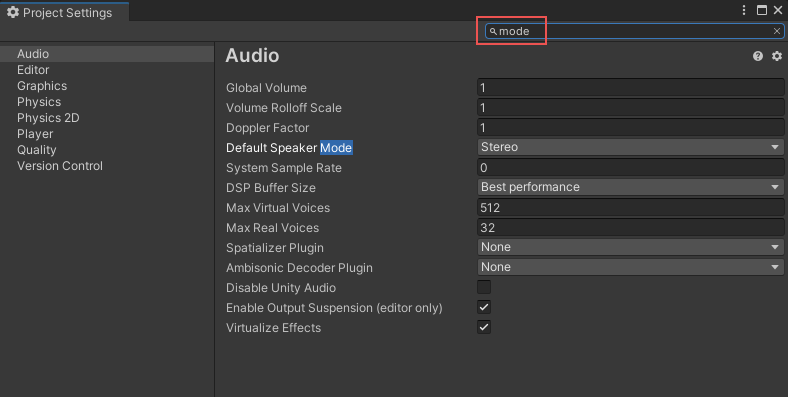Click the Doppler Factor value field

click(x=630, y=128)
